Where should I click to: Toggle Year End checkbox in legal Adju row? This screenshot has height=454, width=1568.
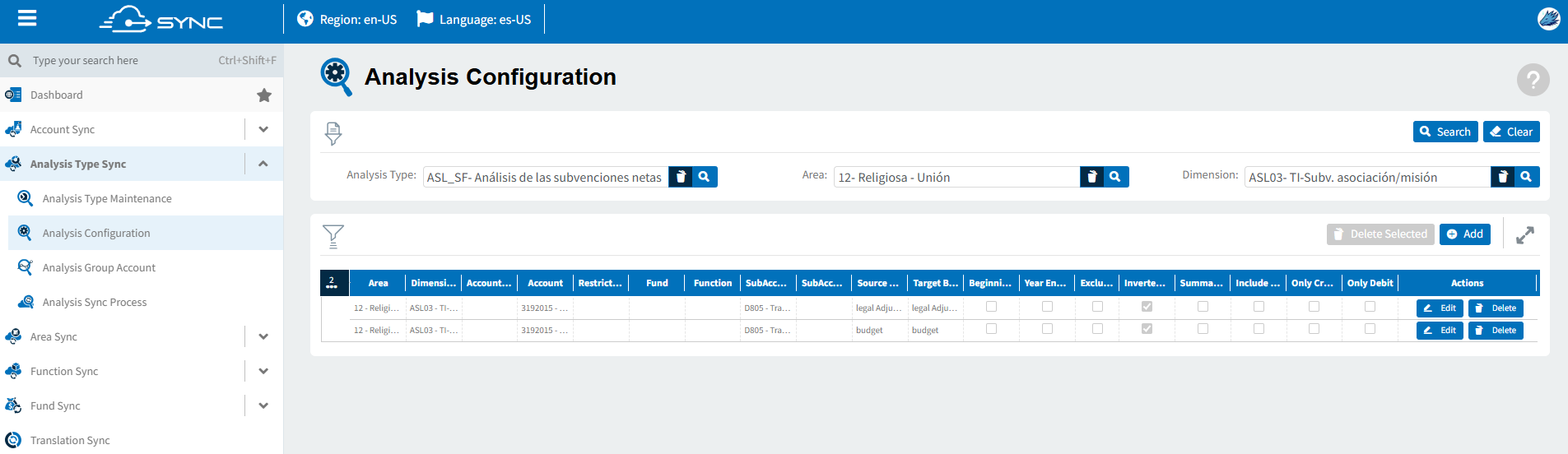(x=1047, y=307)
